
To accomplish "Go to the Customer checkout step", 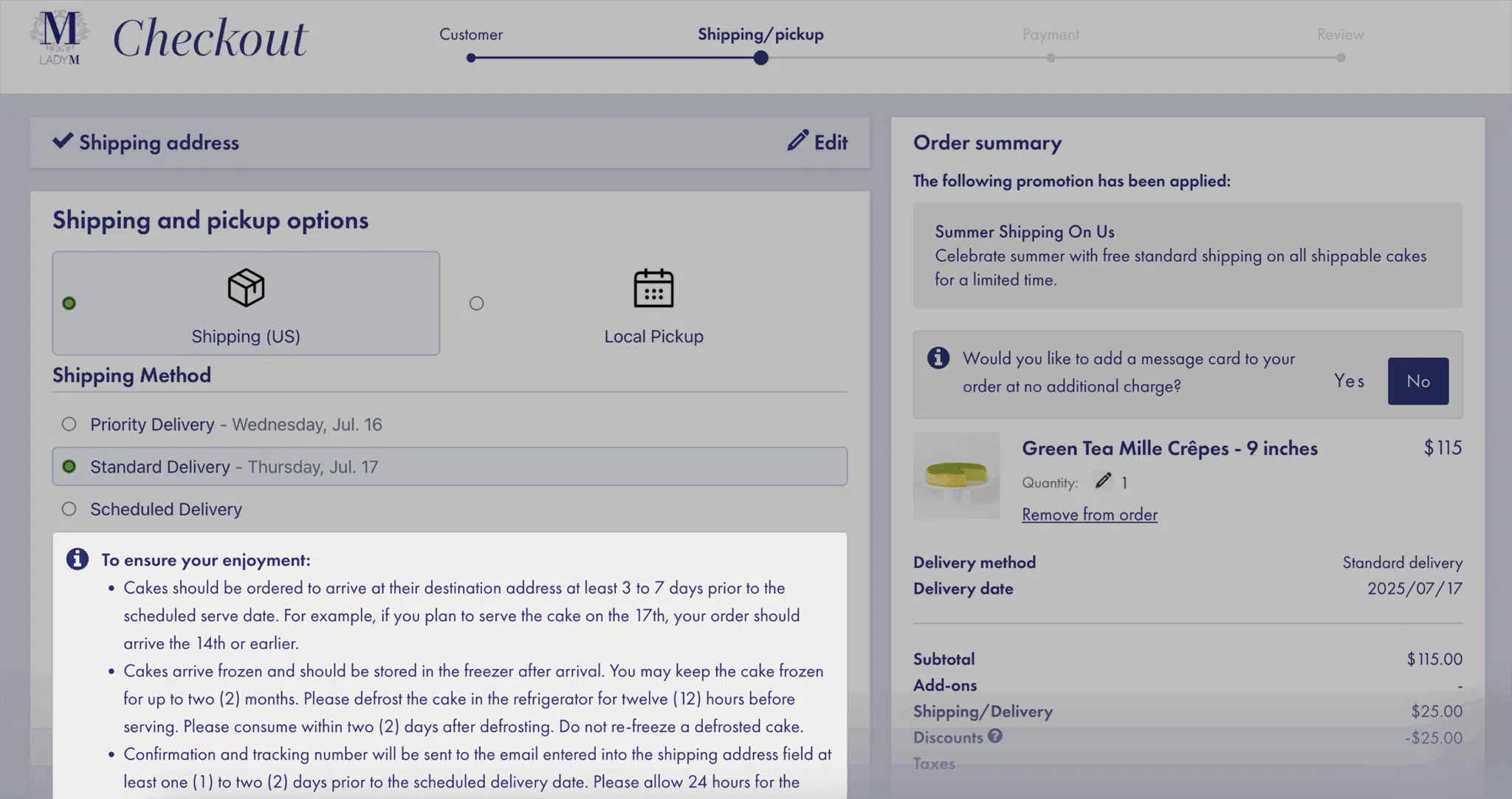I will click(x=471, y=34).
